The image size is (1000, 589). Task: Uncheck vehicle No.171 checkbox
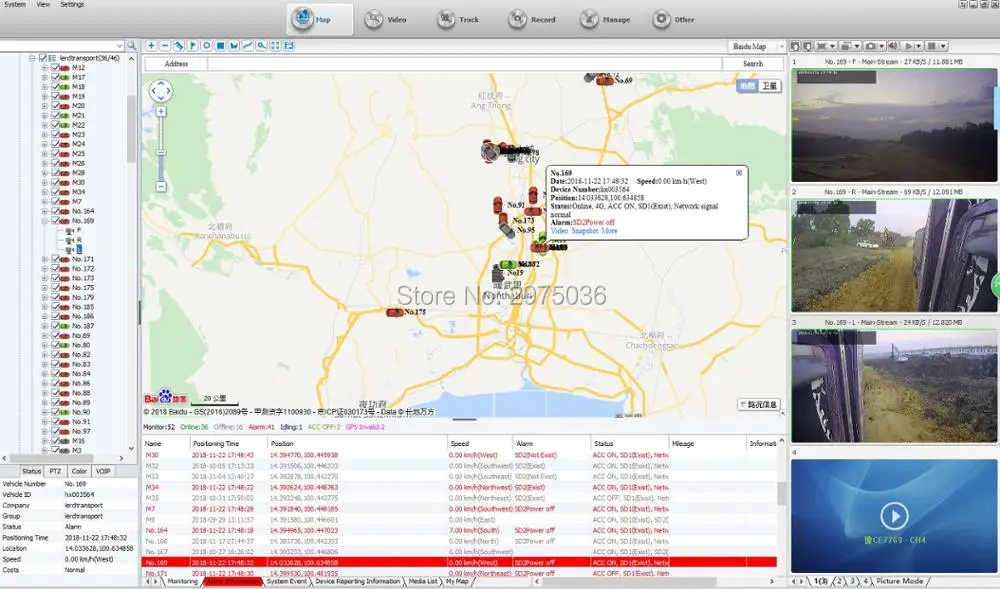55,259
